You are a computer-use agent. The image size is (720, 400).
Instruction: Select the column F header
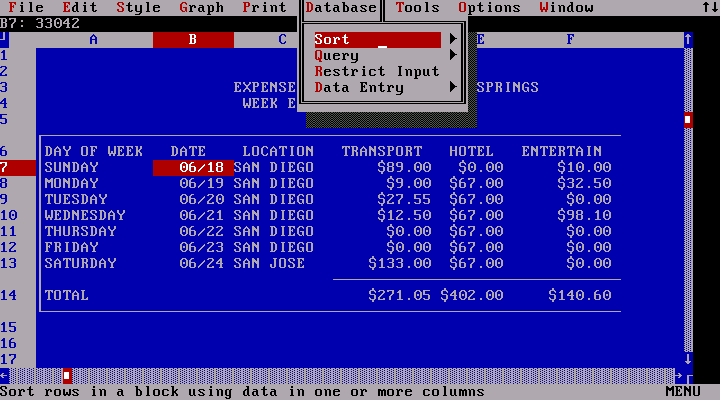click(571, 40)
